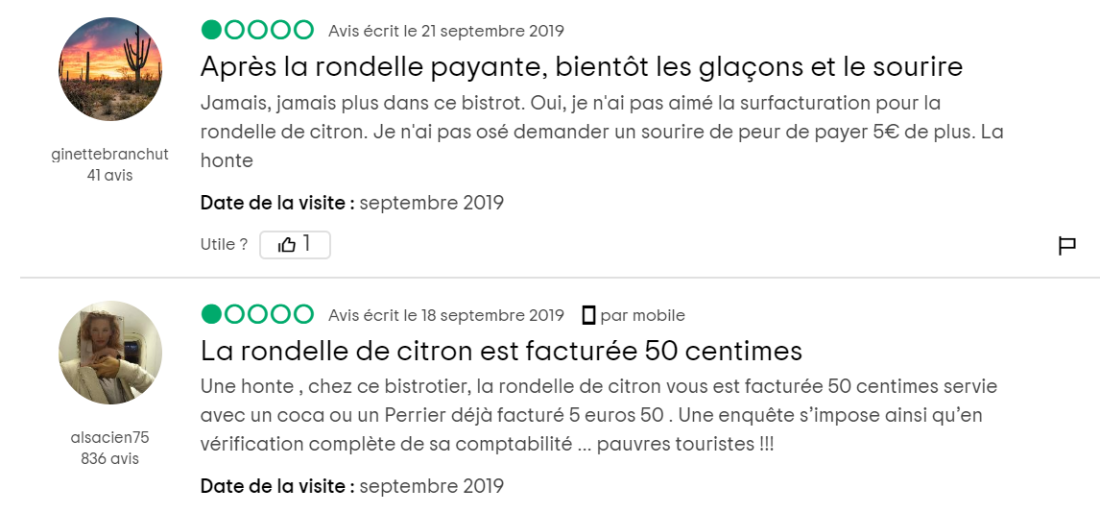The height and width of the screenshot is (513, 1100).
Task: Open alsacien75's profile picture
Action: [110, 352]
